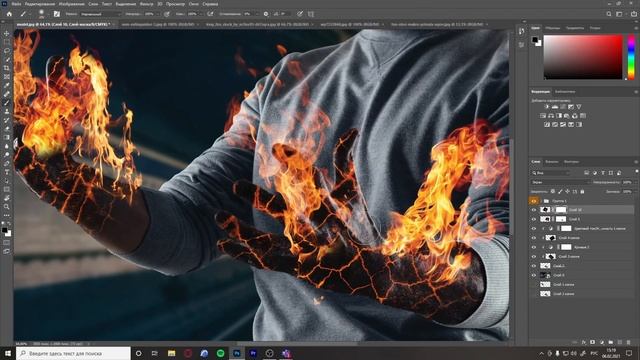Viewport: 640px width, 360px height.
Task: Select the Zoom tool in the toolbox
Action: point(7,207)
